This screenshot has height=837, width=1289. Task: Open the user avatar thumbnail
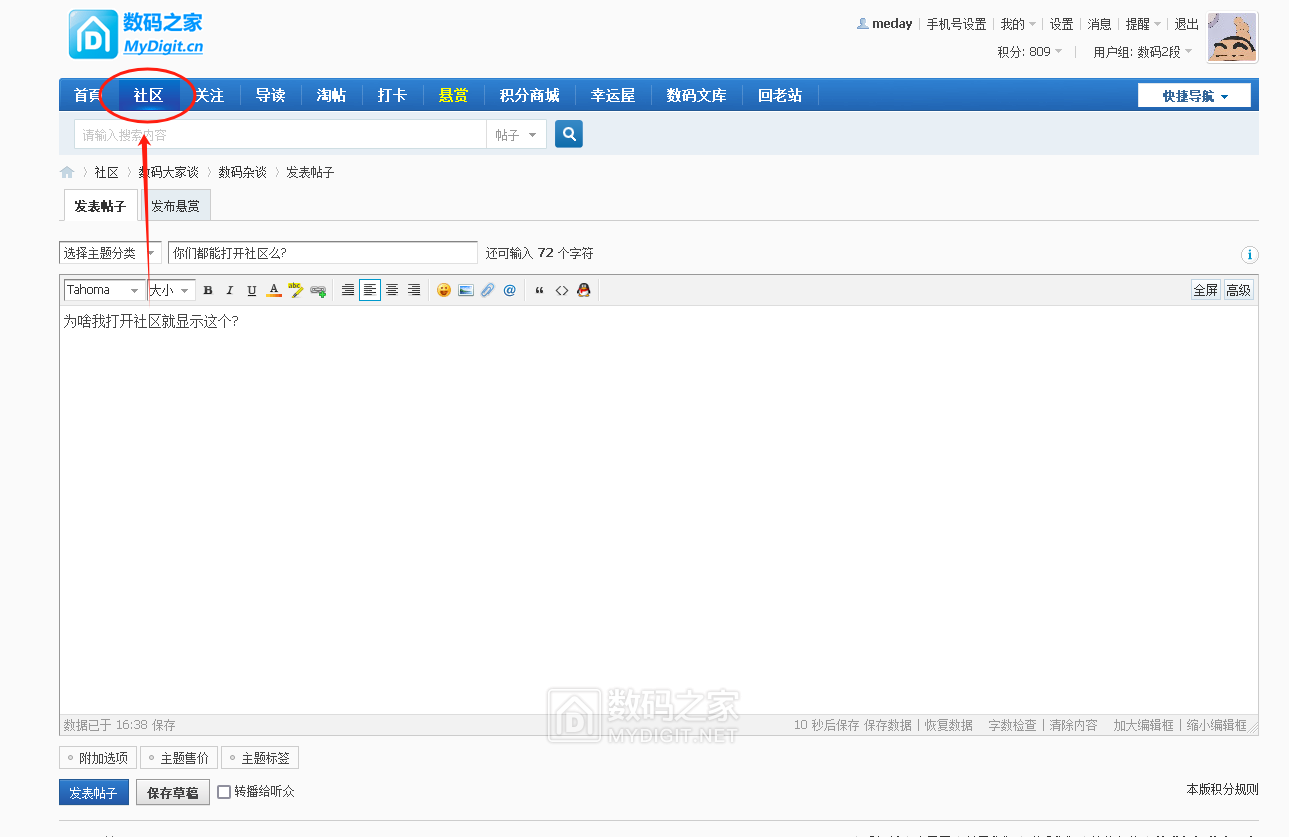1232,37
